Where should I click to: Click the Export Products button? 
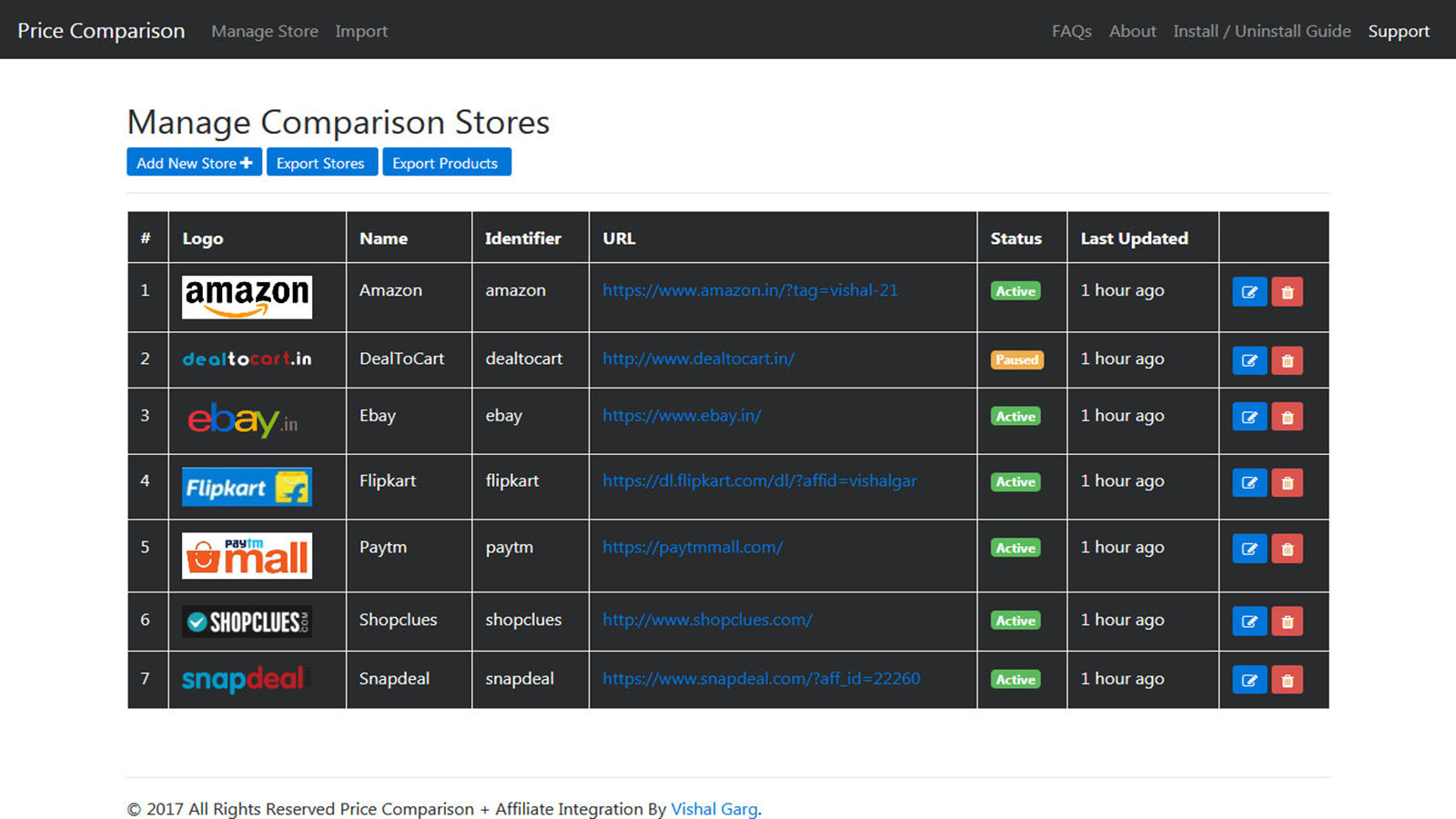(x=446, y=162)
